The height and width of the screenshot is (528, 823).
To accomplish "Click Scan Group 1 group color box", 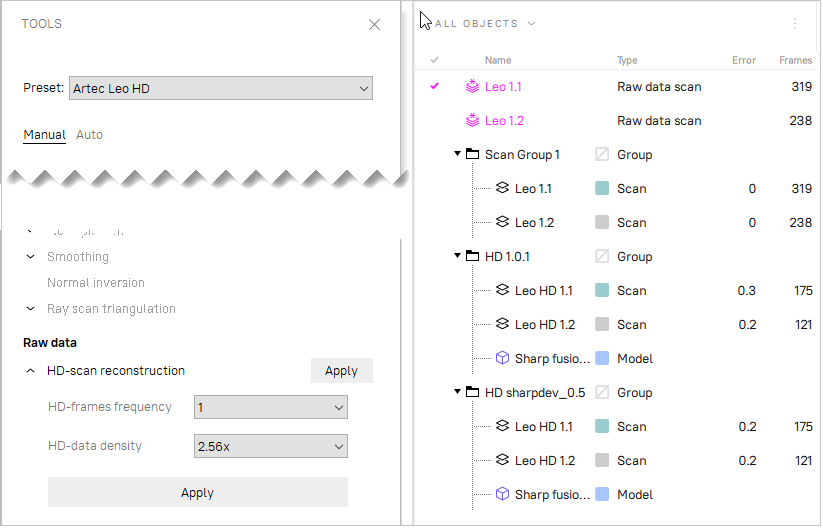I will click(x=602, y=154).
